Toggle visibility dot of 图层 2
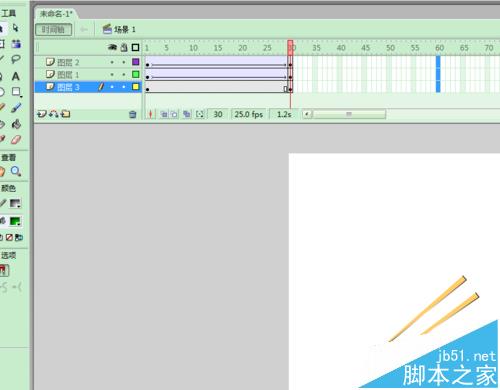The width and height of the screenshot is (500, 390). 112,62
